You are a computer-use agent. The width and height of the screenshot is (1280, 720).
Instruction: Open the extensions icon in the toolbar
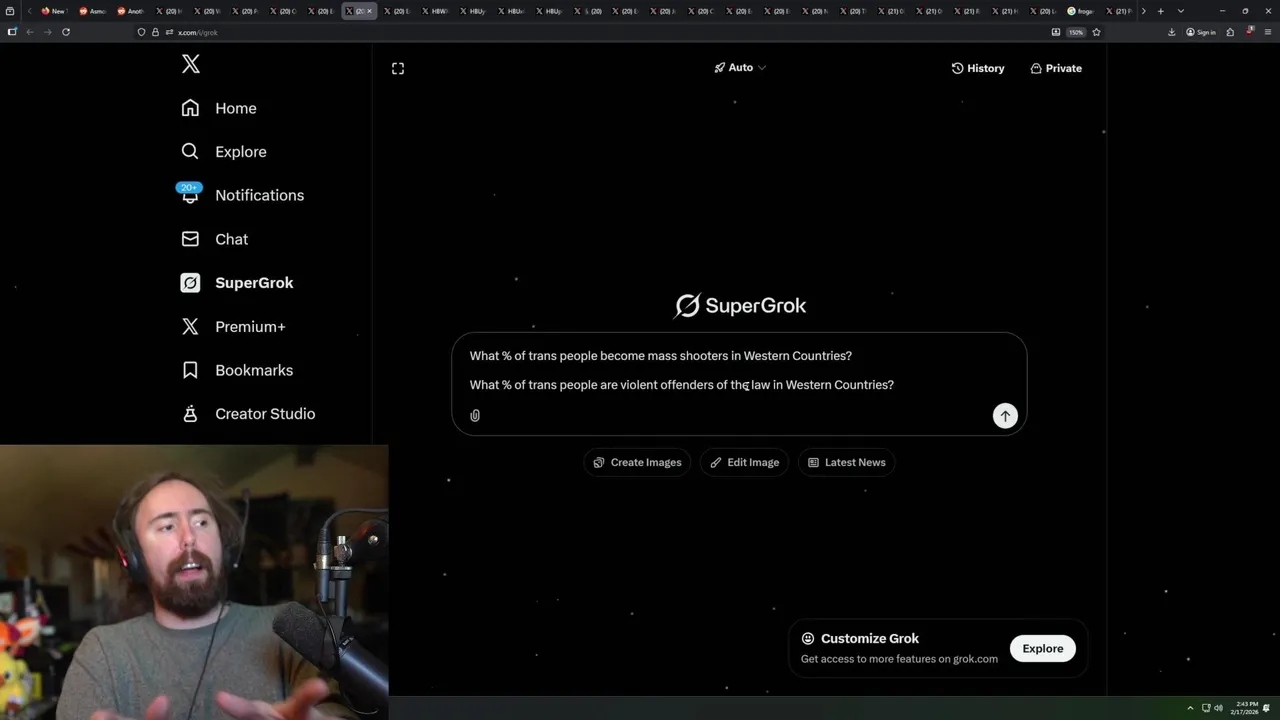1230,32
